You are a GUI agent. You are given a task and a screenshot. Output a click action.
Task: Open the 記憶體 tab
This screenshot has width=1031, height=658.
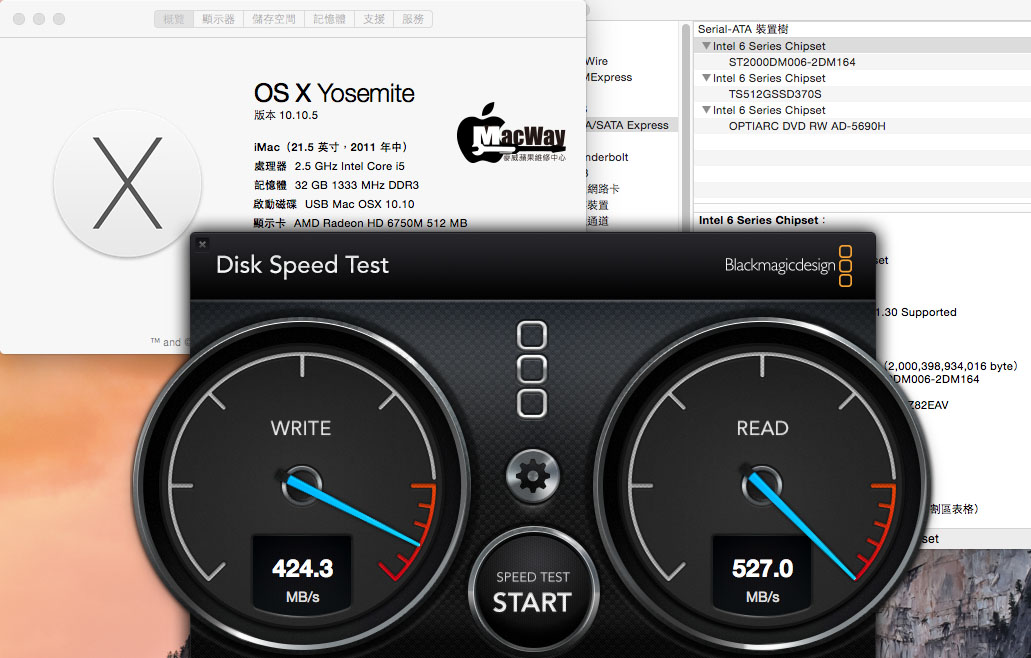point(329,19)
